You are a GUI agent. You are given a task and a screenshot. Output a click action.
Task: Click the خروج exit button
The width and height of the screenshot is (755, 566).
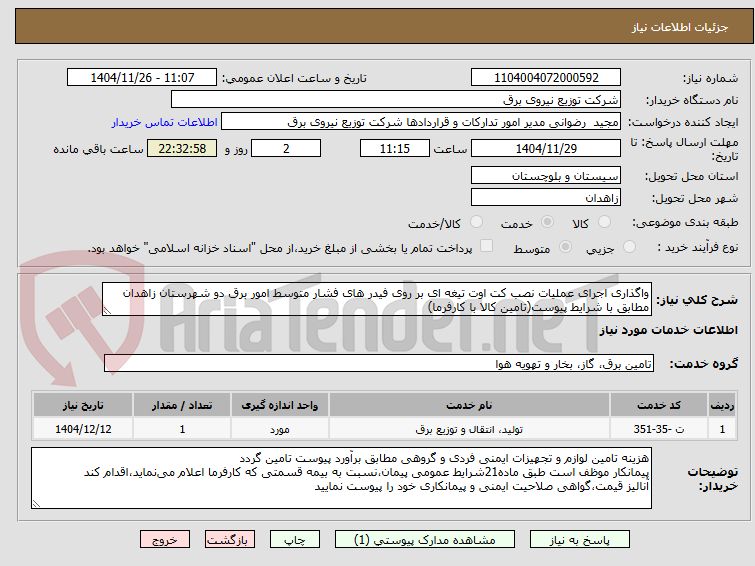tap(165, 540)
